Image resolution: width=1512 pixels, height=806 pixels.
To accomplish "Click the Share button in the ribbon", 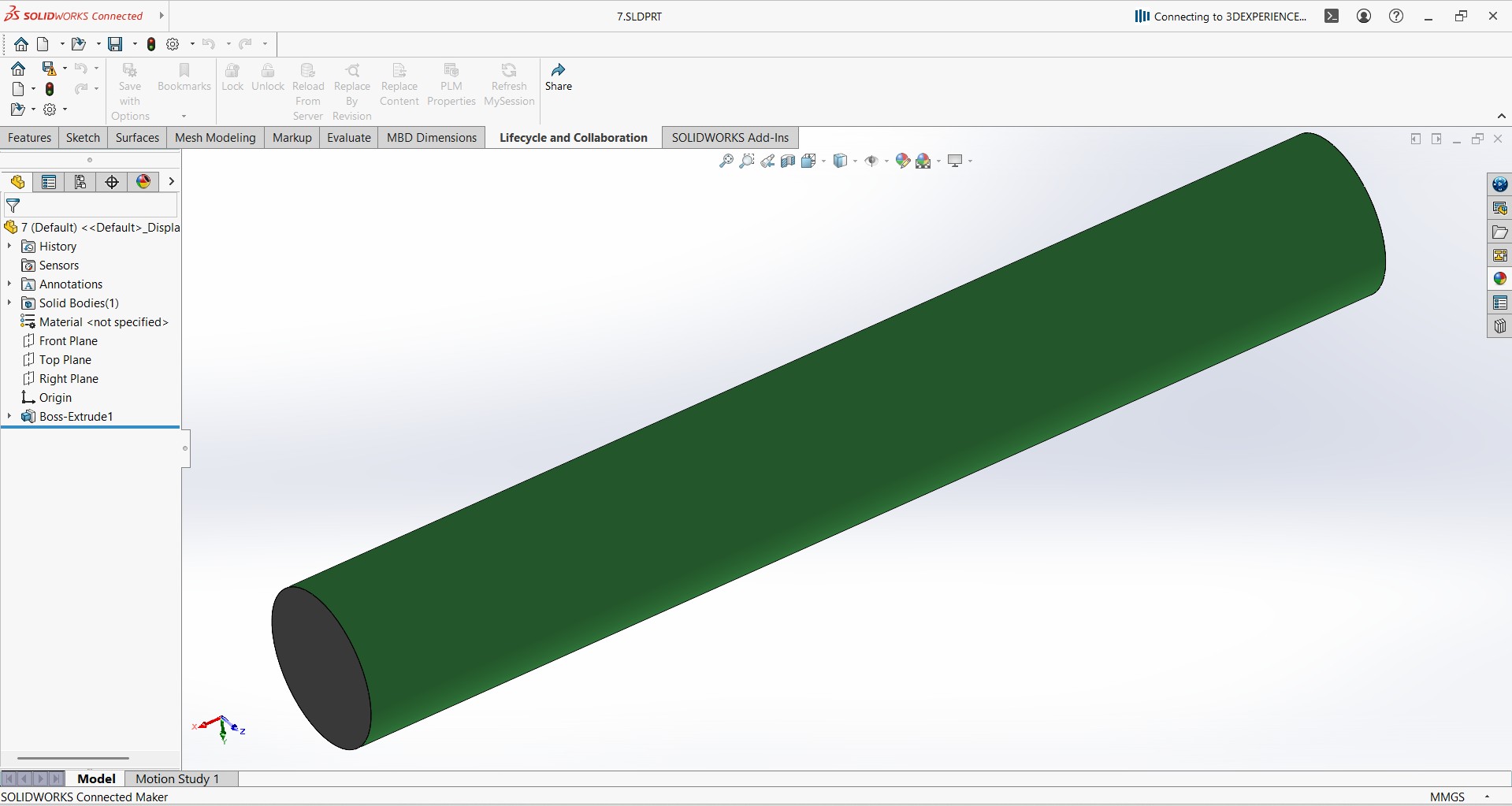I will (559, 77).
